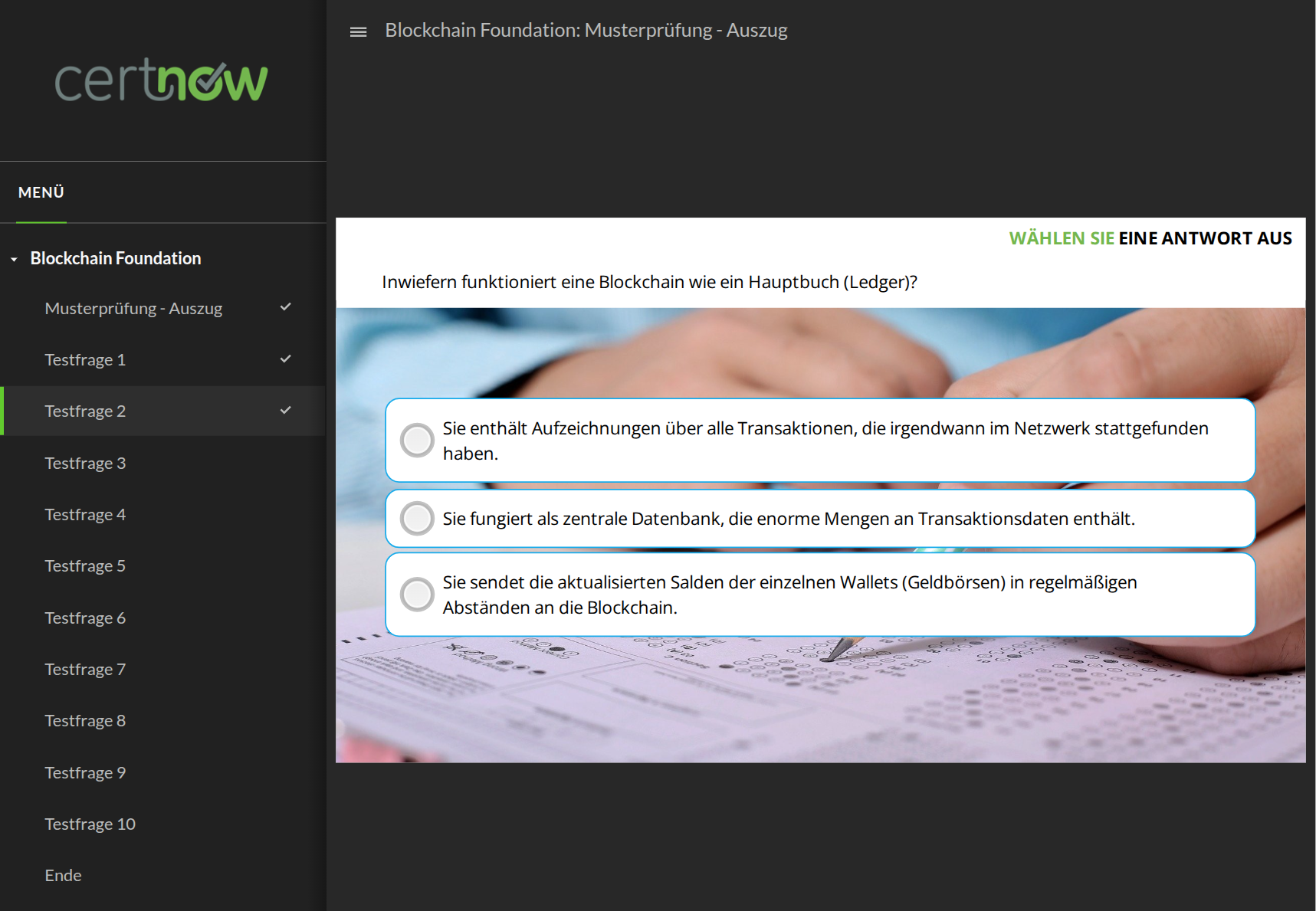
Task: Select Testfrage 6 in the sidebar
Action: (x=85, y=618)
